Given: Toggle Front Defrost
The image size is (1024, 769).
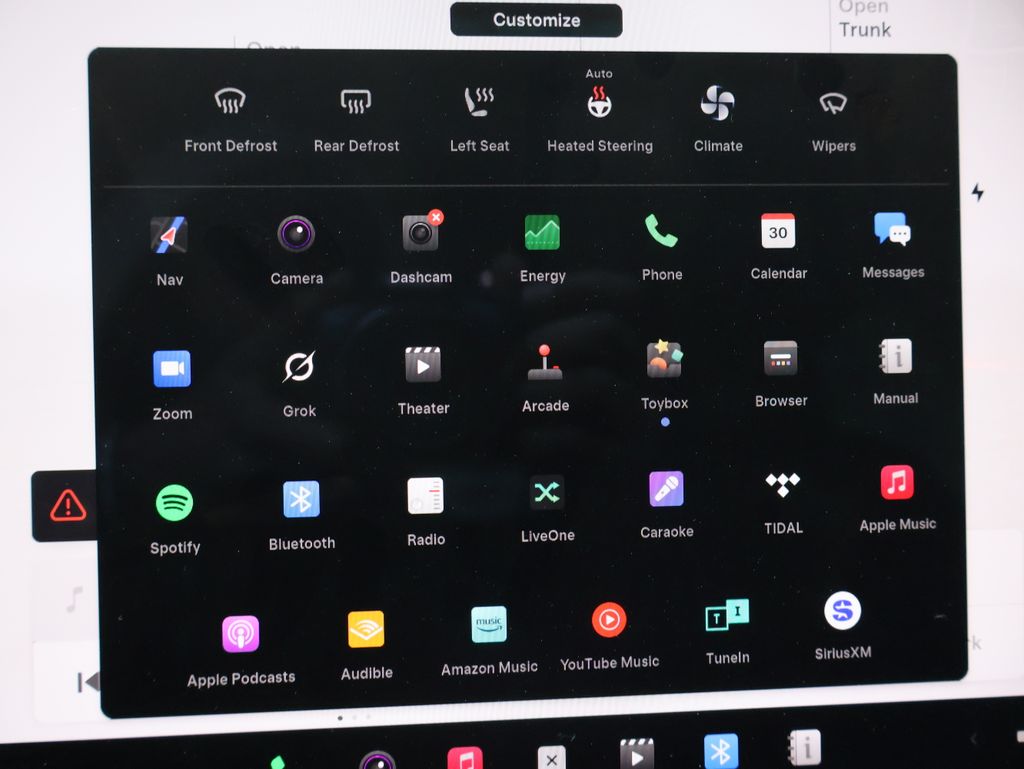Looking at the screenshot, I should [230, 102].
